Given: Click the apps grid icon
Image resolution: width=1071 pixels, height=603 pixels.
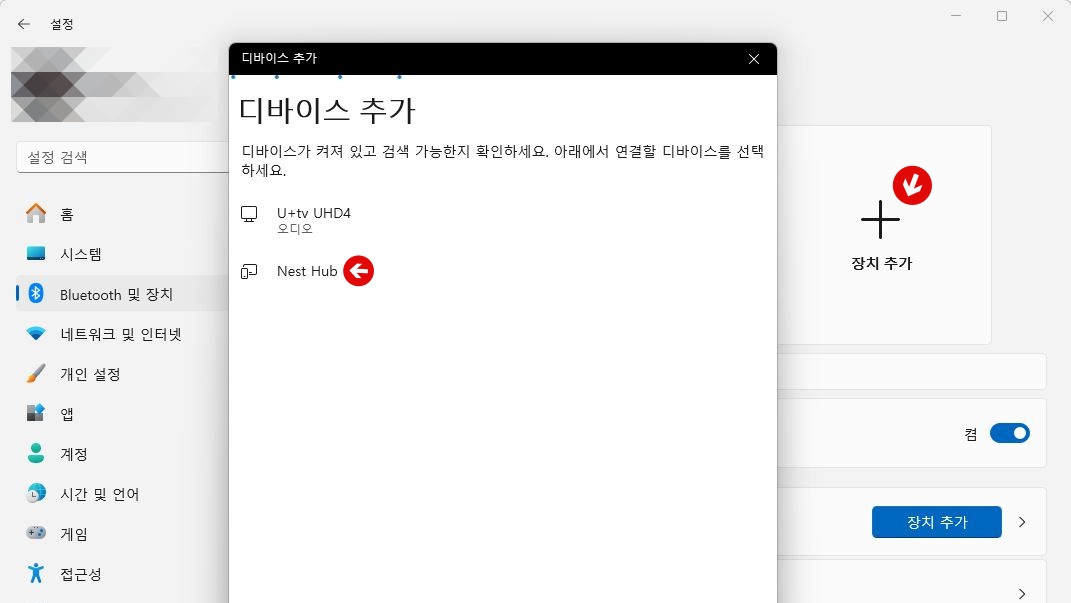Looking at the screenshot, I should [x=36, y=412].
